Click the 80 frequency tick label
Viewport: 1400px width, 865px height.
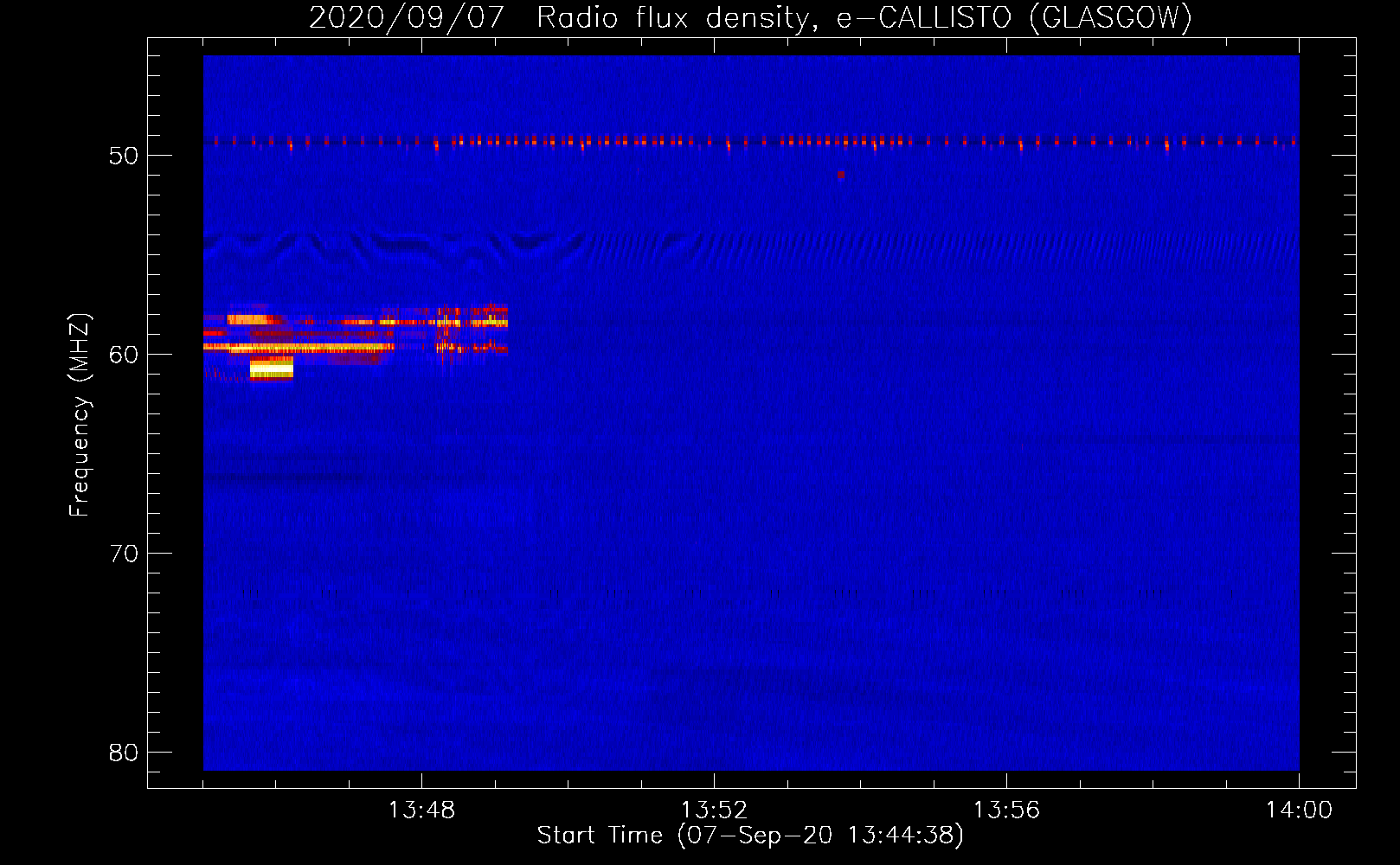point(124,753)
